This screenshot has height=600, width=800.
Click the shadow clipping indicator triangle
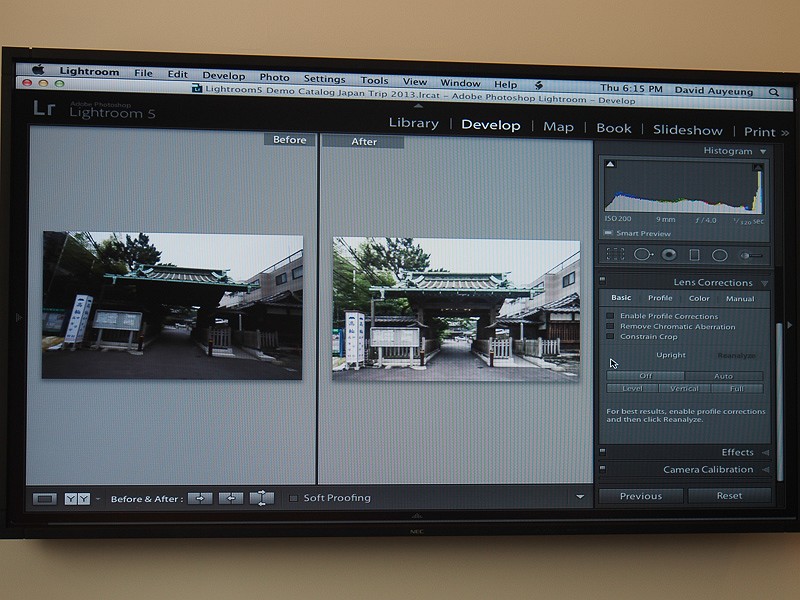[610, 164]
